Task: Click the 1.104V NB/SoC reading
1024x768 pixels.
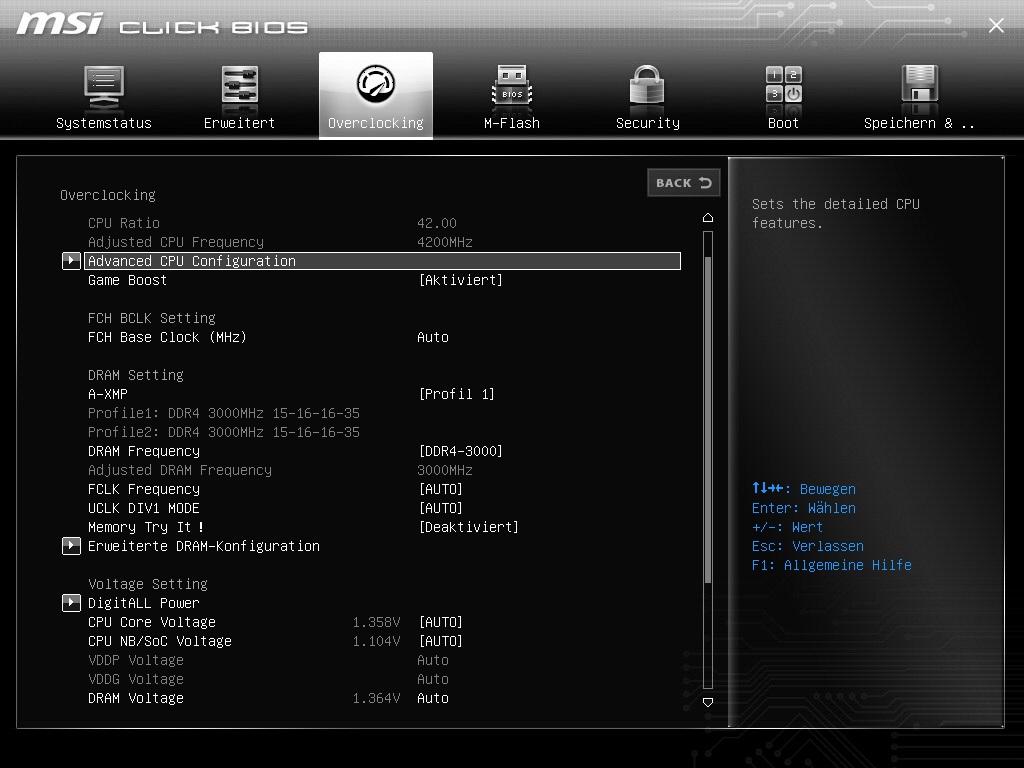Action: [x=376, y=641]
